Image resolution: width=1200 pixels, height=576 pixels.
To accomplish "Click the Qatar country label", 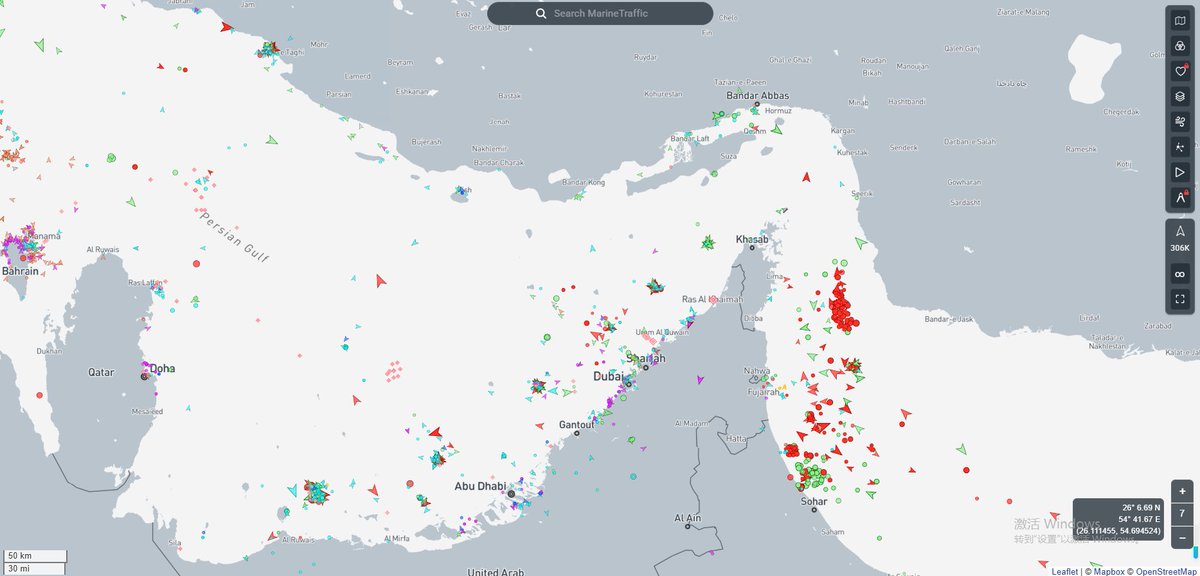I will (101, 372).
